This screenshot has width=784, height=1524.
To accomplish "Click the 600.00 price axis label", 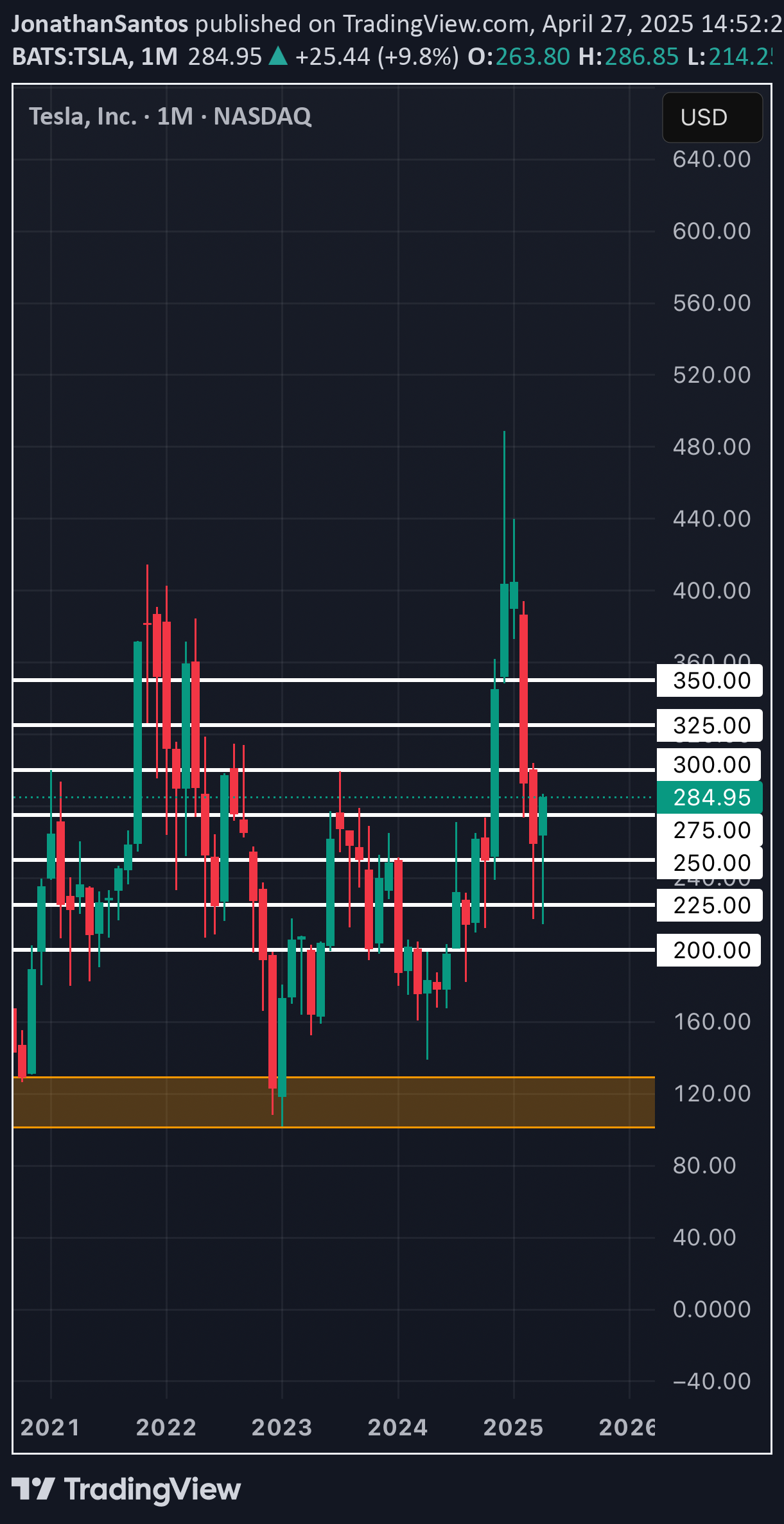I will 711,231.
